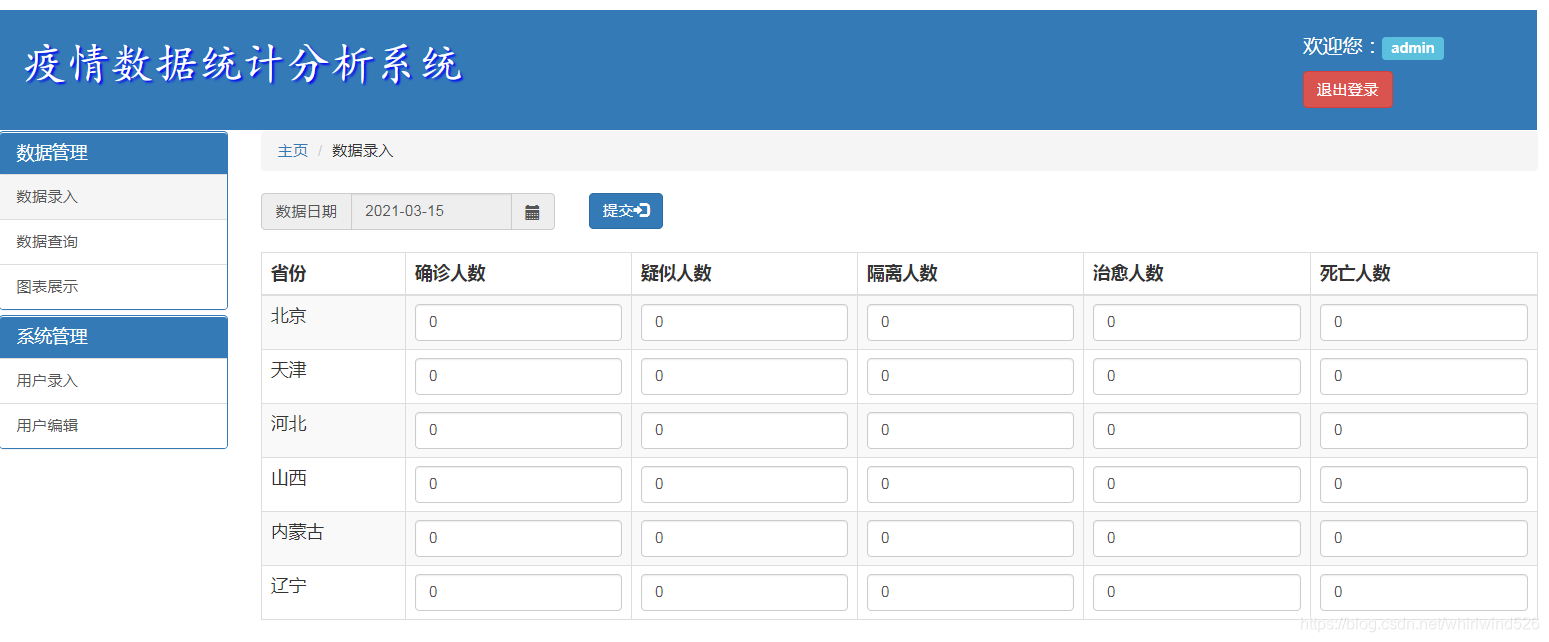This screenshot has height=642, width=1549.
Task: Focus 山西 疑似人数 input
Action: tap(744, 485)
